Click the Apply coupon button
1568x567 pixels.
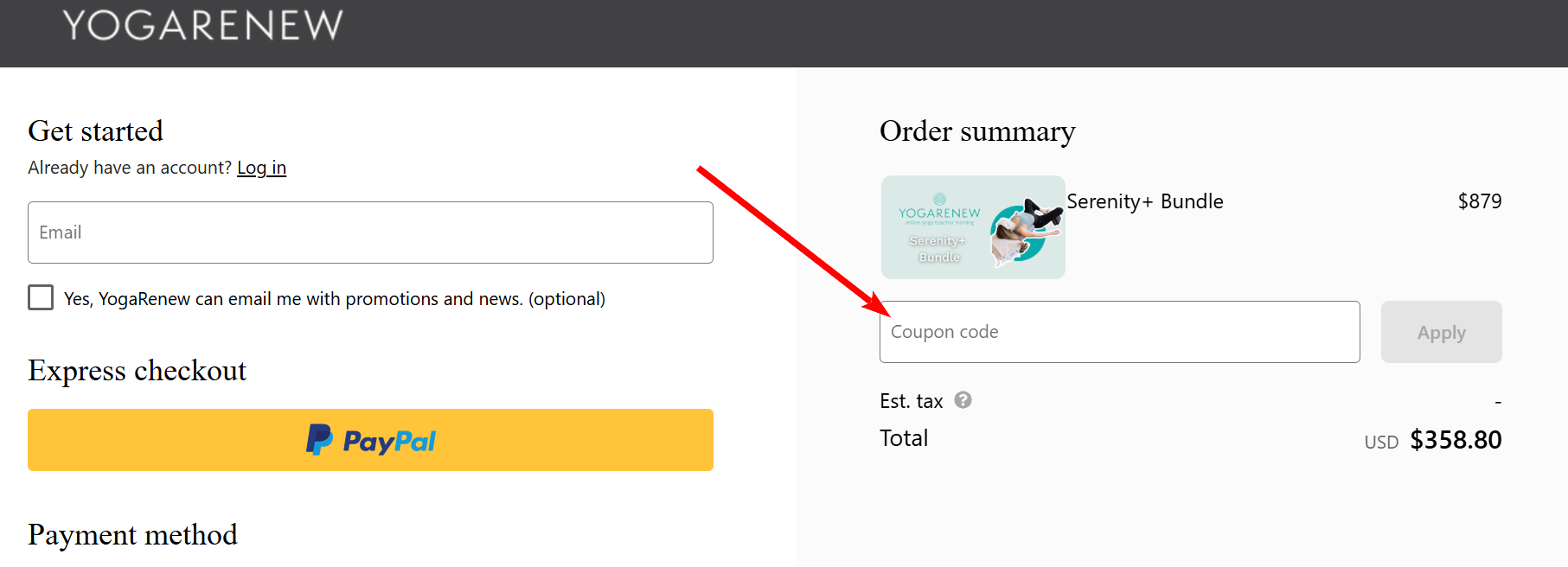coord(1440,332)
